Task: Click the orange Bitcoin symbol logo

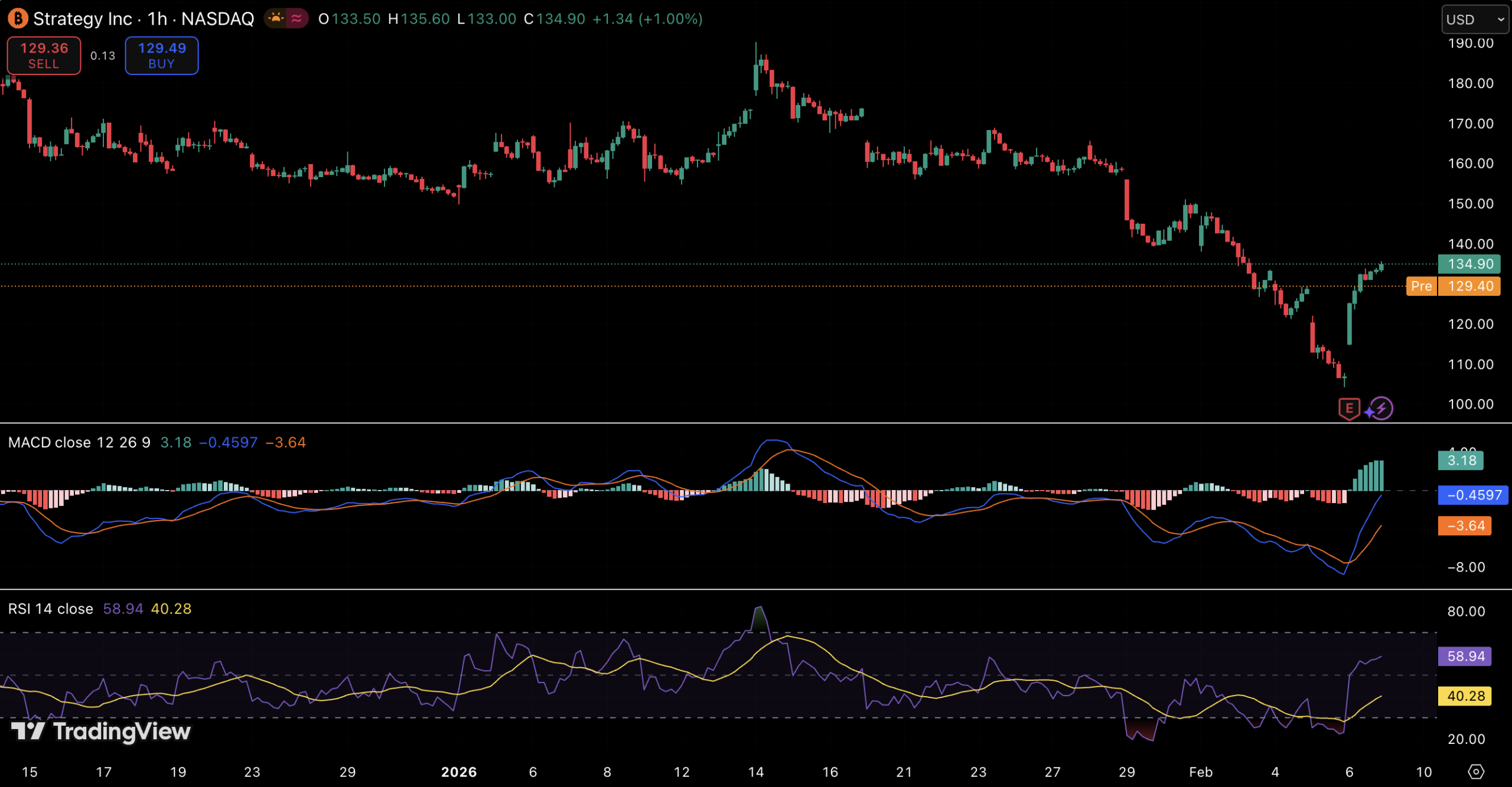Action: click(18, 19)
